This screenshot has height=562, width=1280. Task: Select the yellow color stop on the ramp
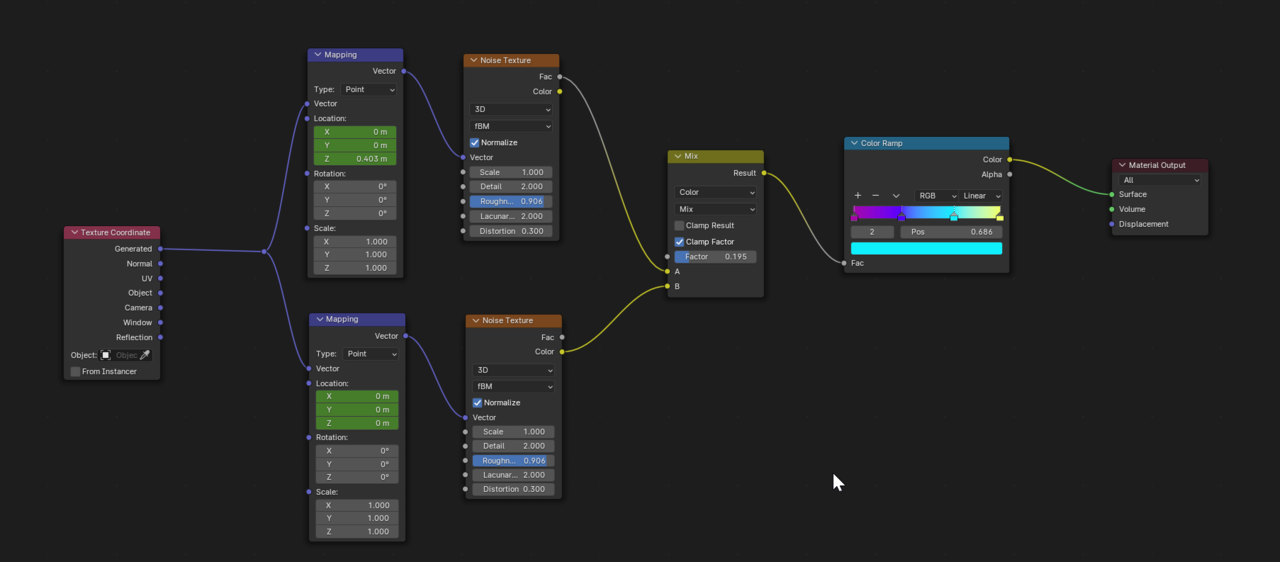coord(999,216)
